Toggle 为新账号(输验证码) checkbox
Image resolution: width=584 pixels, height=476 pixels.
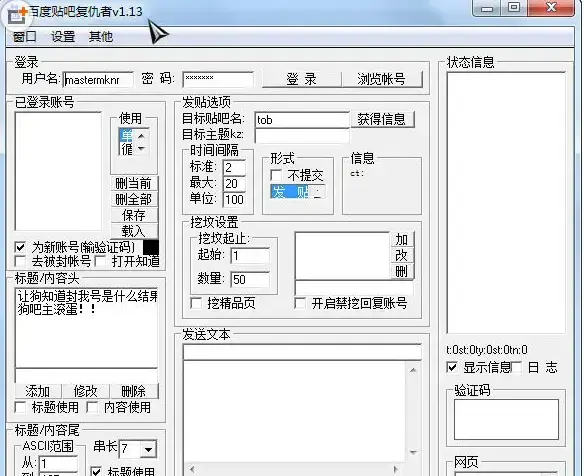(20, 247)
